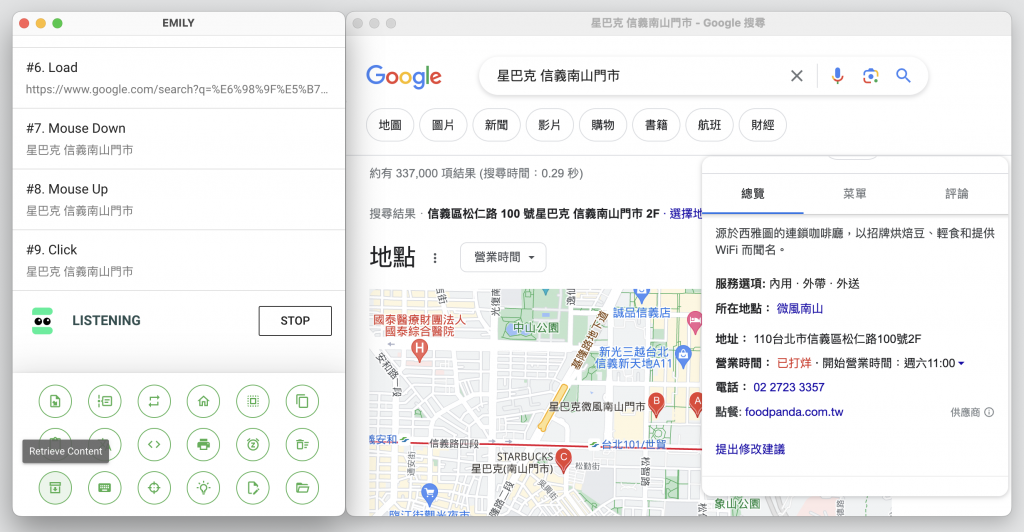
Task: Click the blue magnifier search icon
Action: pyautogui.click(x=903, y=76)
